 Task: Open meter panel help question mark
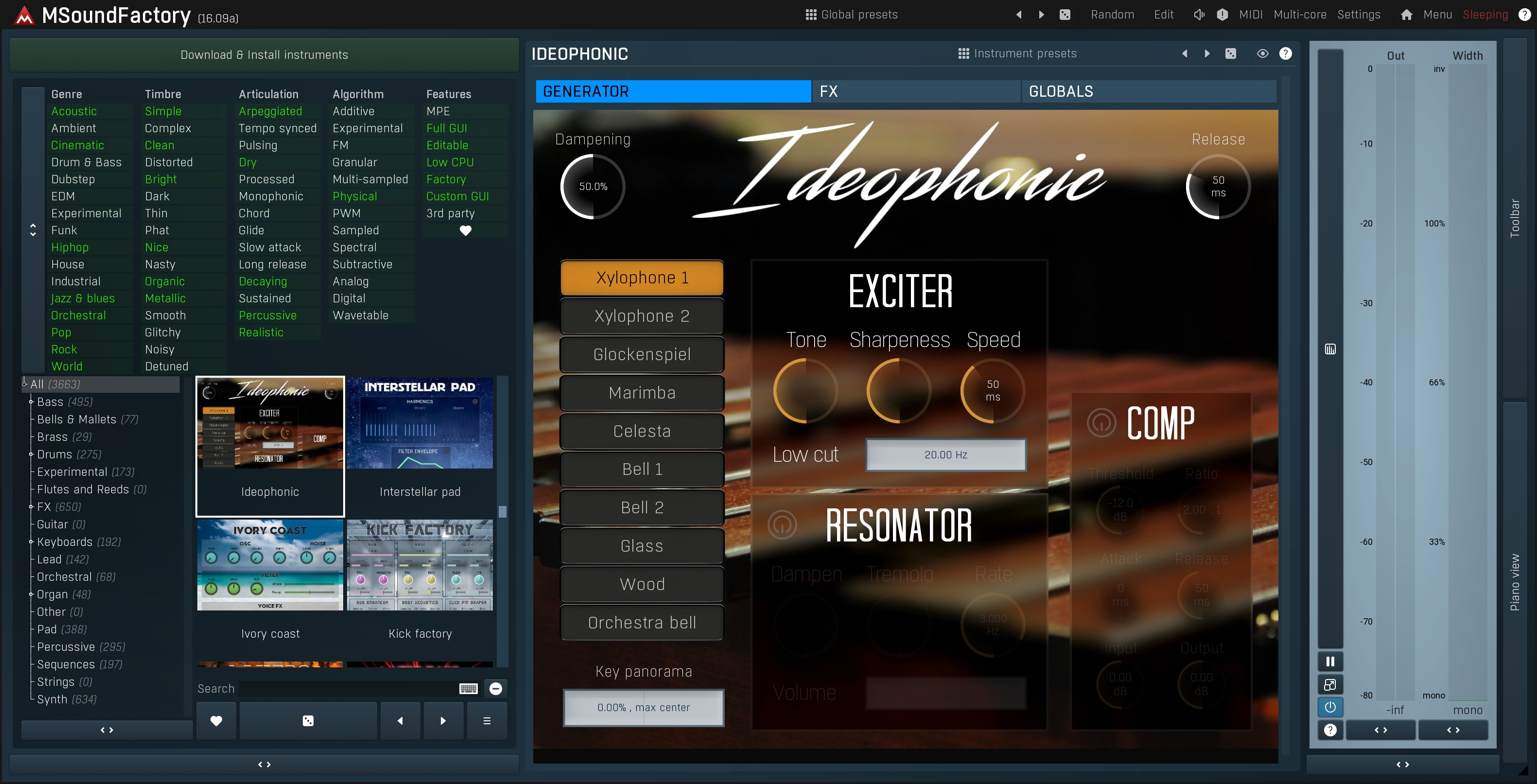tap(1330, 730)
